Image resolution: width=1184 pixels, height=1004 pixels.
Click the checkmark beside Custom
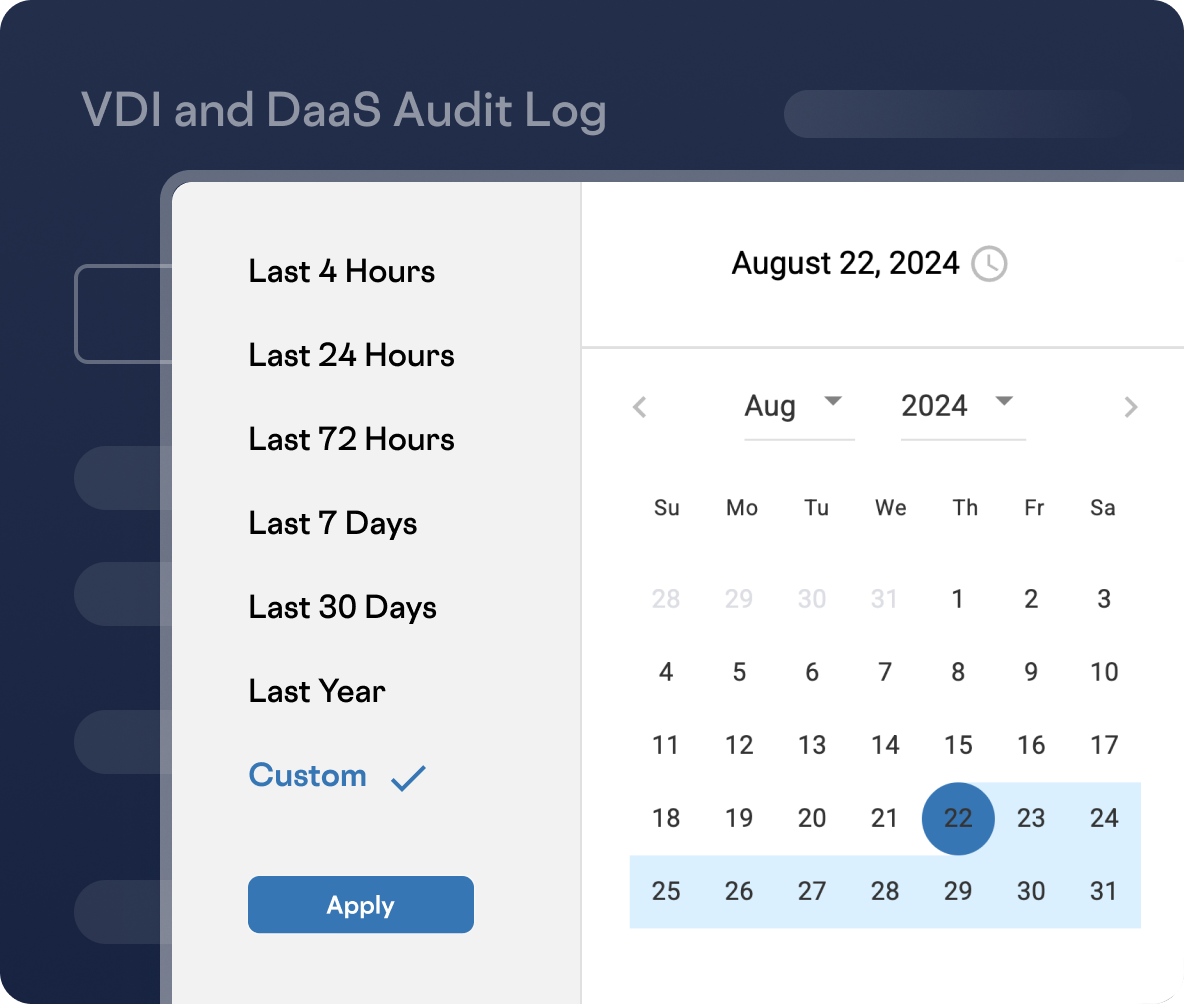409,777
